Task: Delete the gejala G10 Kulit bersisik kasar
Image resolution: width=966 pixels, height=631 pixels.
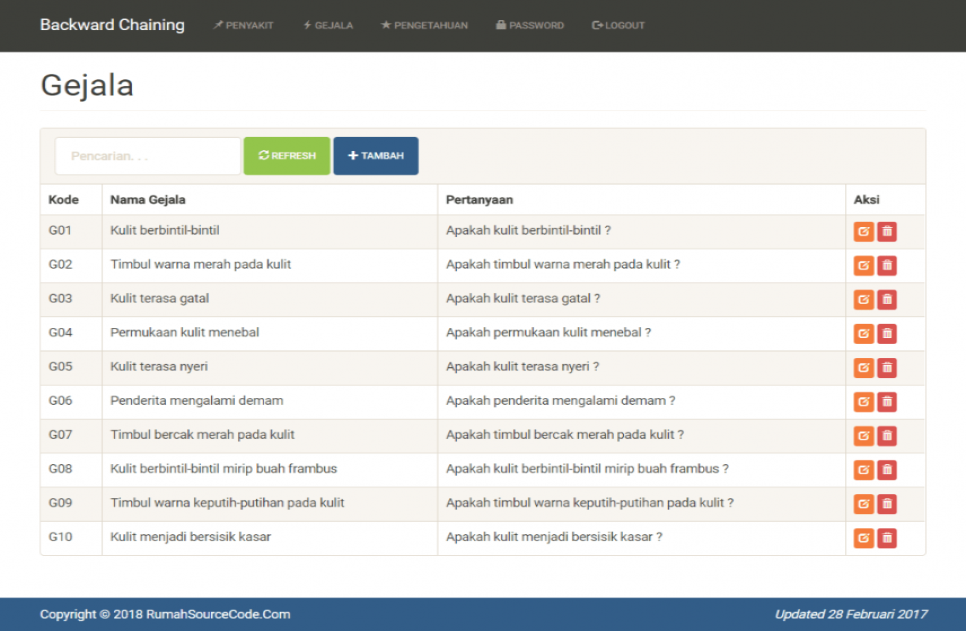Action: point(887,537)
